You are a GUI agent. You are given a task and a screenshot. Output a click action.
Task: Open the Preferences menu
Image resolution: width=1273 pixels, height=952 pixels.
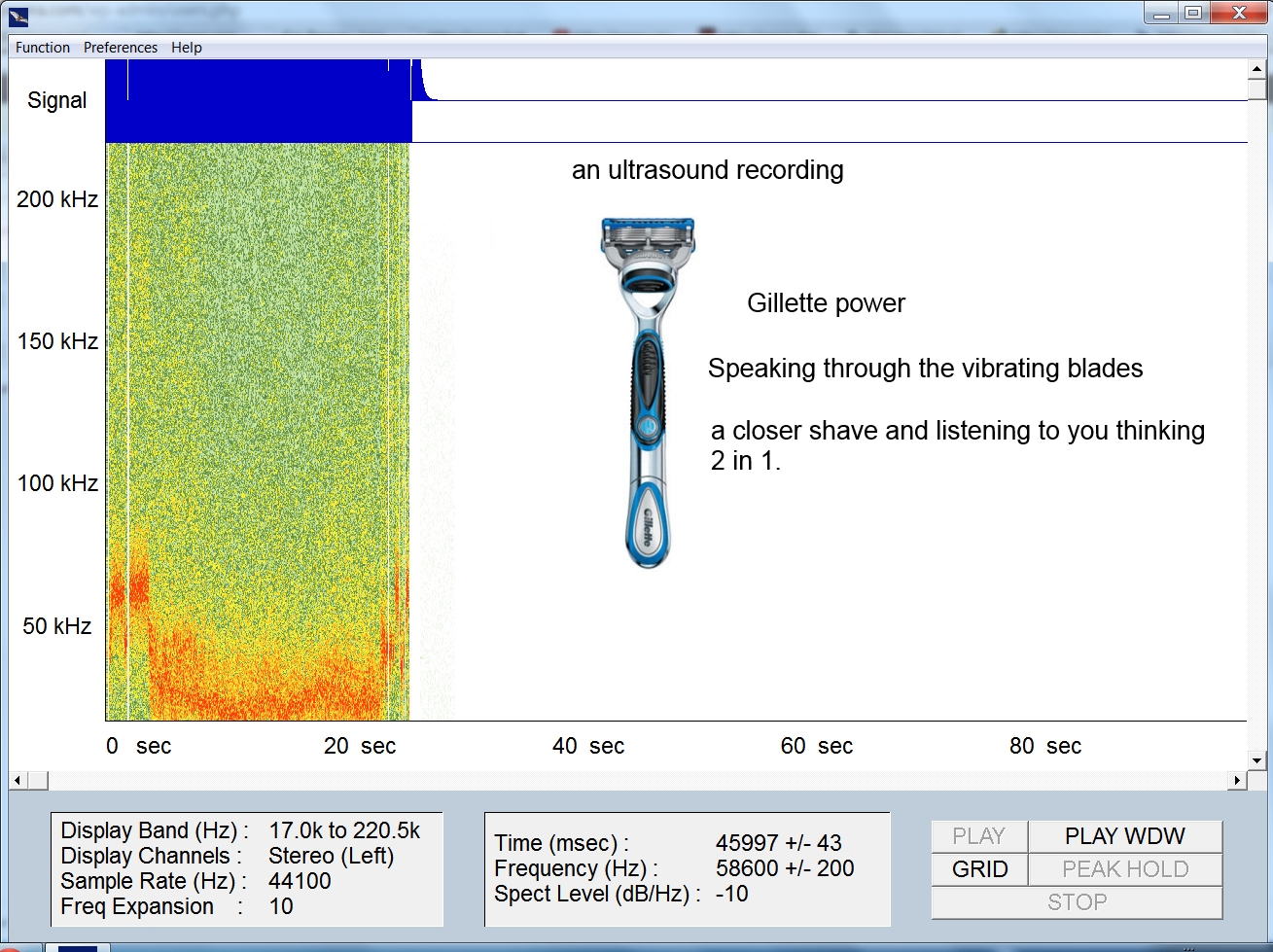[121, 48]
